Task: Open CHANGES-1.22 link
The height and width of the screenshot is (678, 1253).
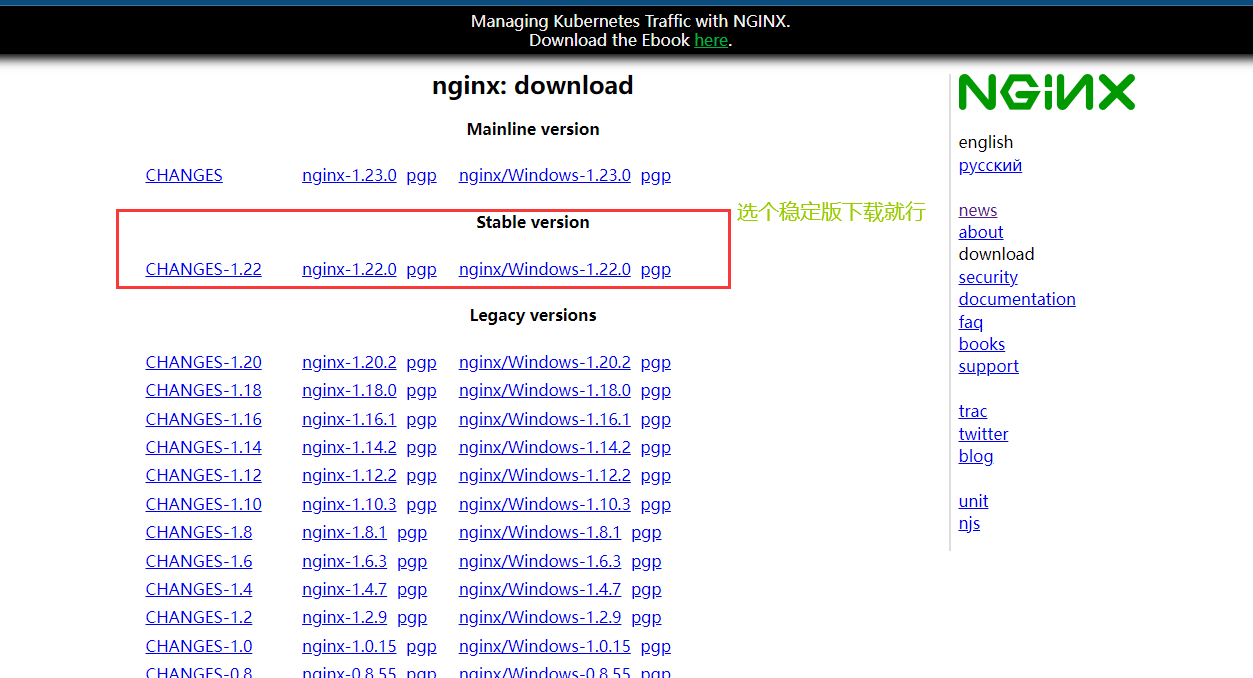Action: (204, 269)
